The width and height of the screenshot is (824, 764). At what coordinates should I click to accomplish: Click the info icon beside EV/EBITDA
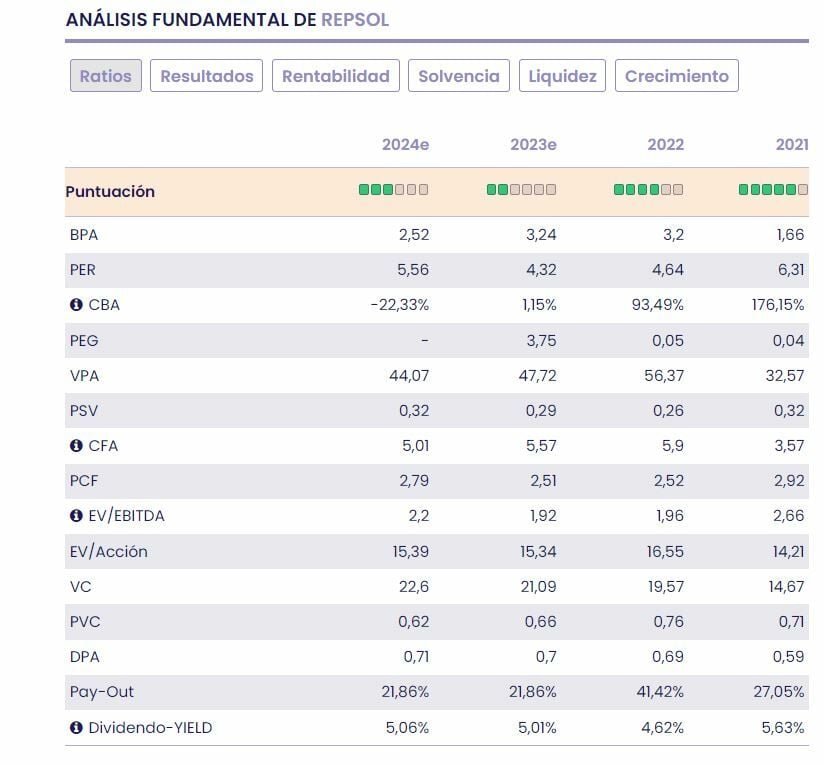(x=76, y=516)
